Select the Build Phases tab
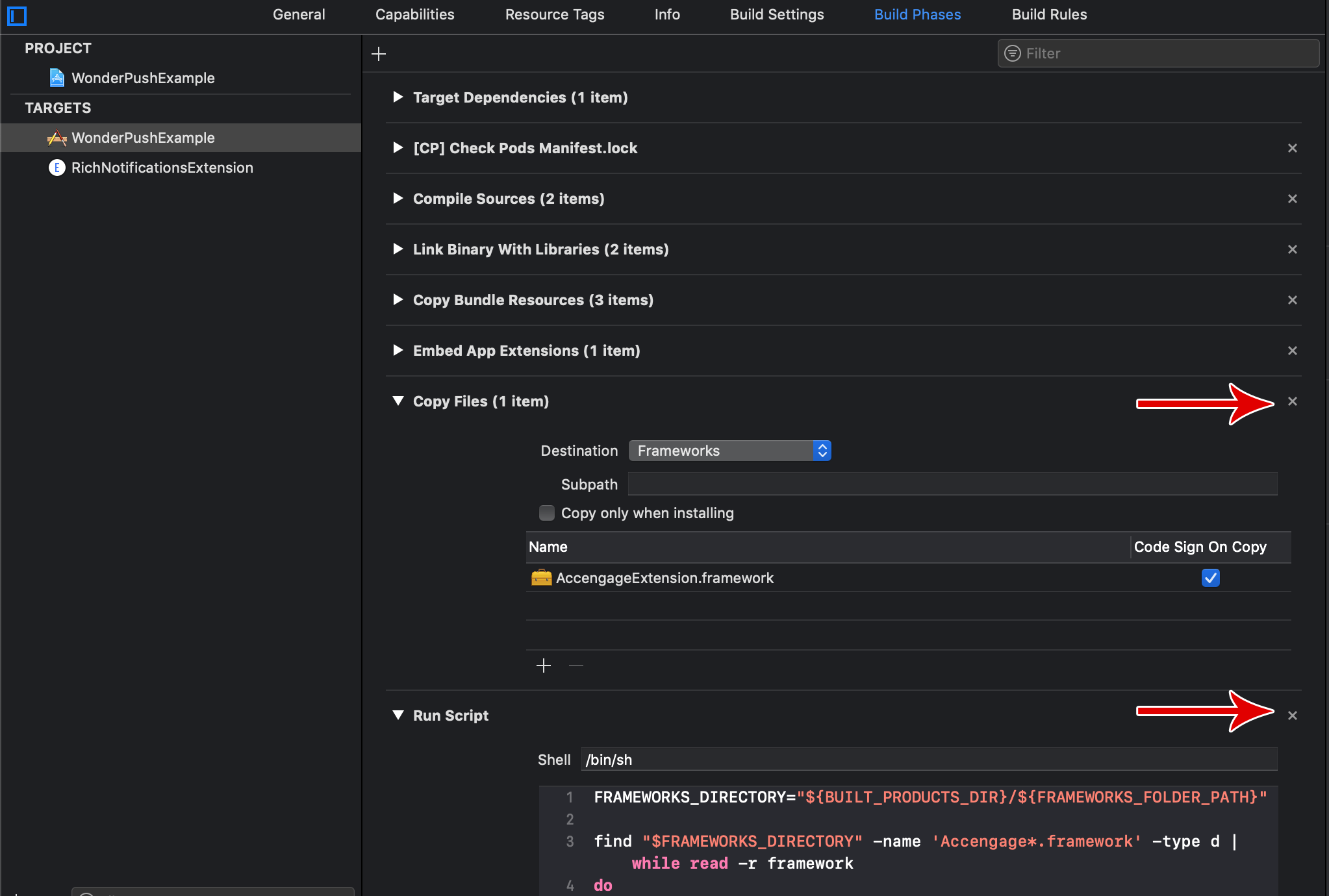The image size is (1329, 896). coord(917,14)
